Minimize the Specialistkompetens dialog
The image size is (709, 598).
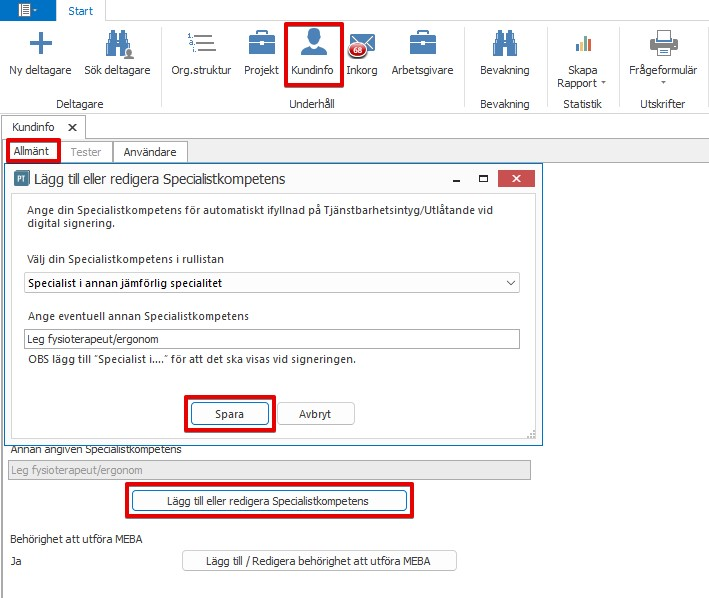[457, 179]
